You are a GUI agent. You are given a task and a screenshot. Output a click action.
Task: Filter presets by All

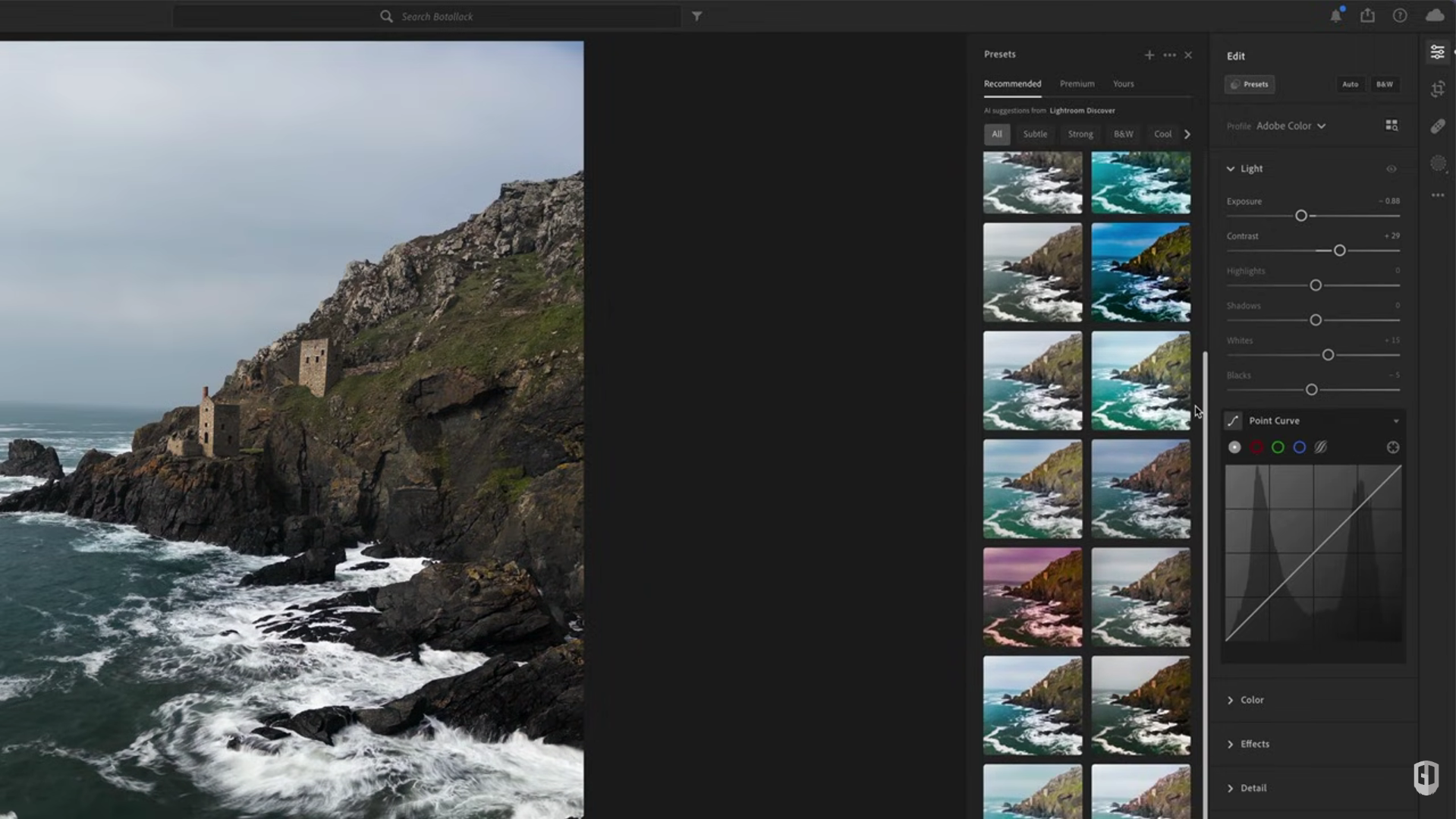point(996,134)
